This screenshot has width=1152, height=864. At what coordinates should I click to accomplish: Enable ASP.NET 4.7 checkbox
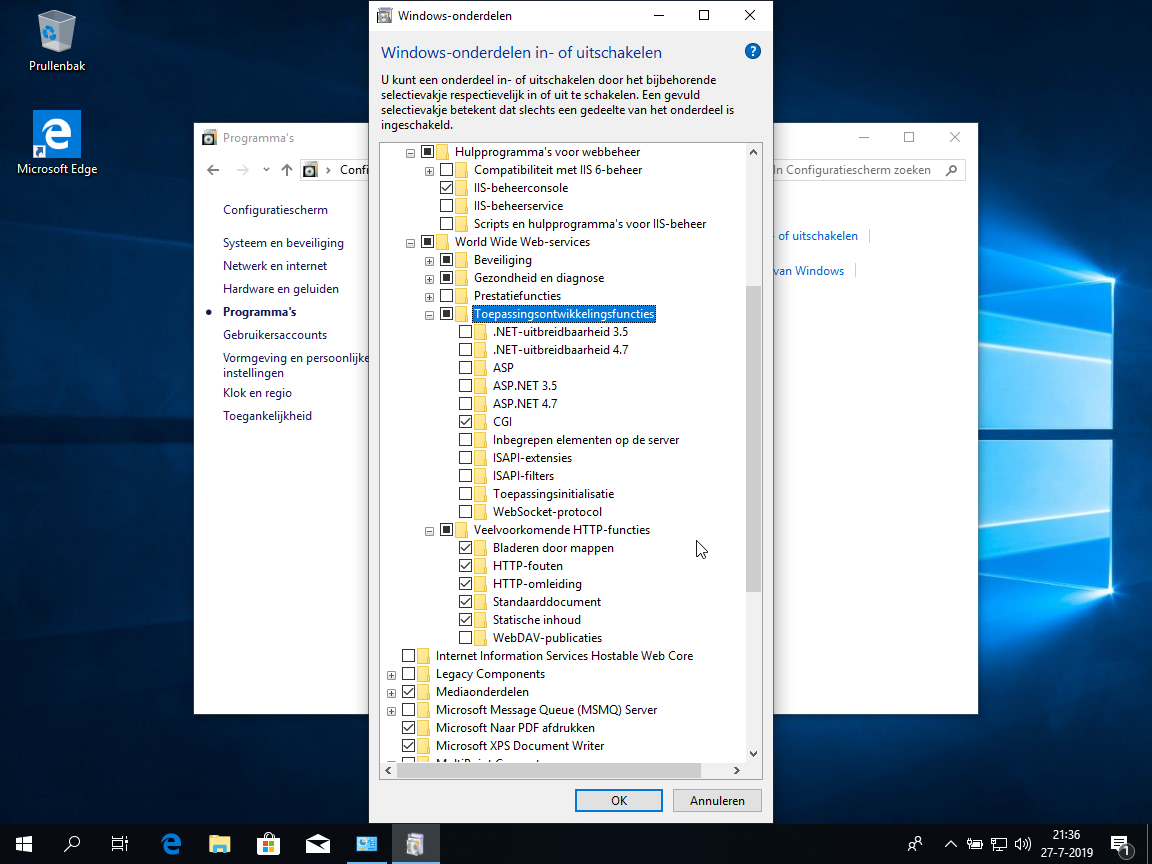pos(465,403)
